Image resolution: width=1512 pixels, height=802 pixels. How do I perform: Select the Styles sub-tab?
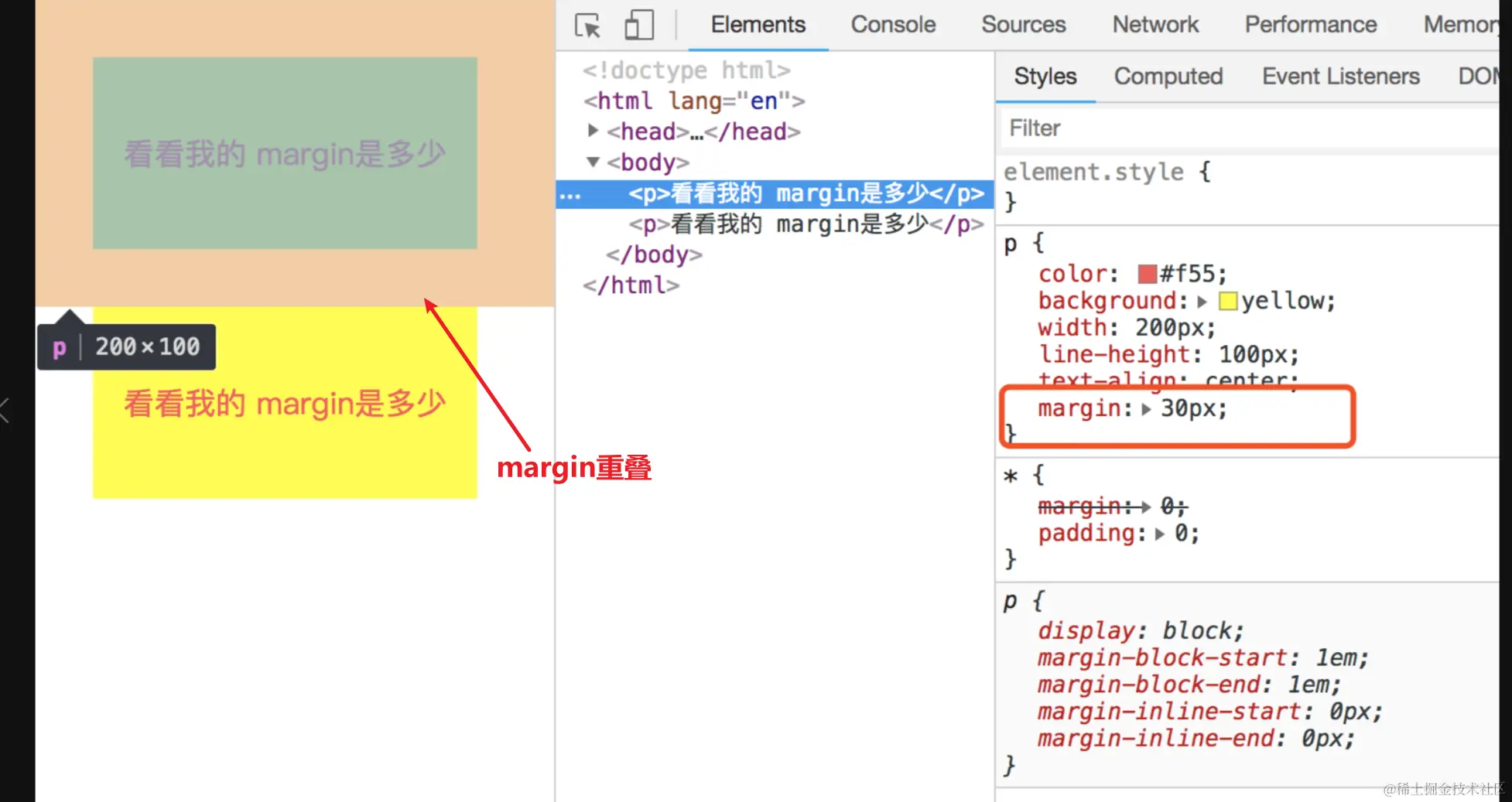[1045, 77]
